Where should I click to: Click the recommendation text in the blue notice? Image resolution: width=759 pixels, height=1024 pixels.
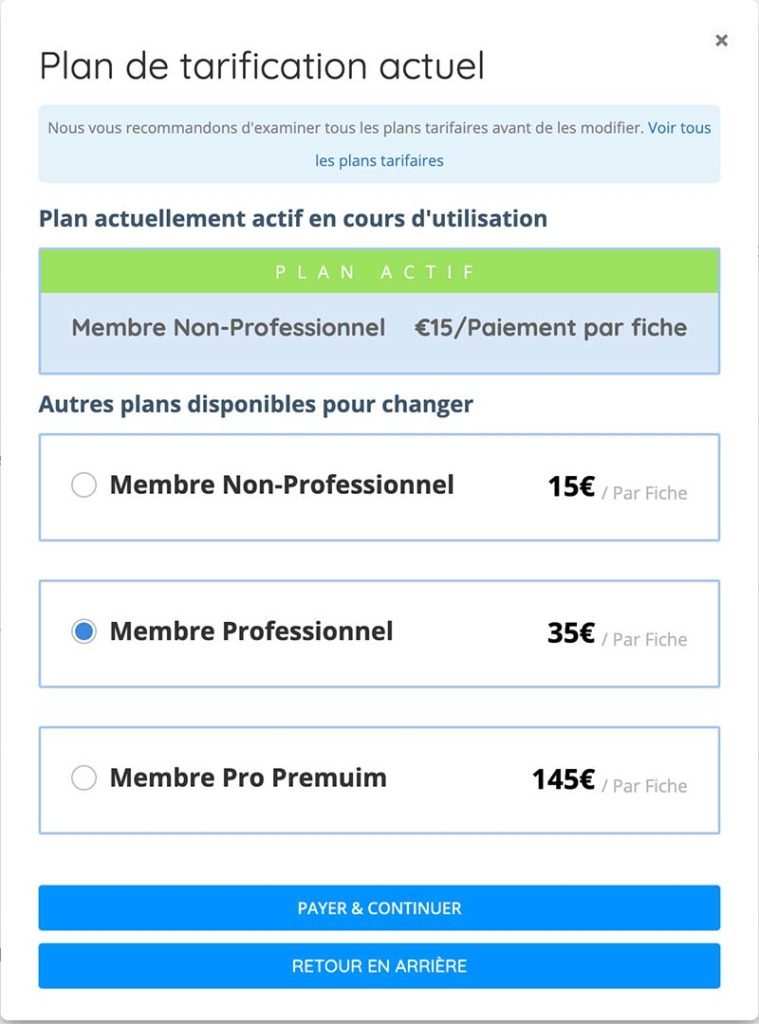click(345, 129)
